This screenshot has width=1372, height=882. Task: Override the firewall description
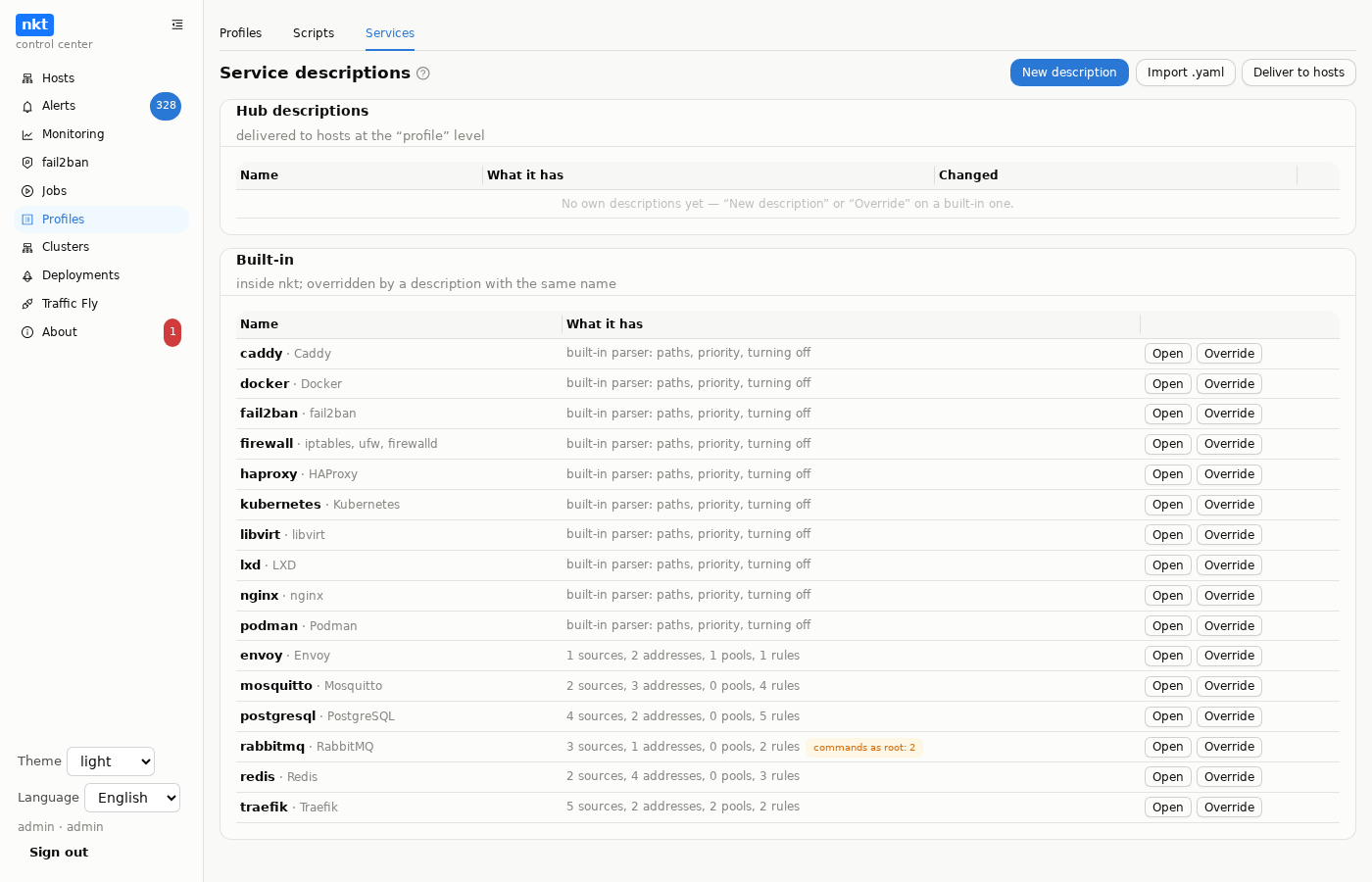pyautogui.click(x=1229, y=444)
